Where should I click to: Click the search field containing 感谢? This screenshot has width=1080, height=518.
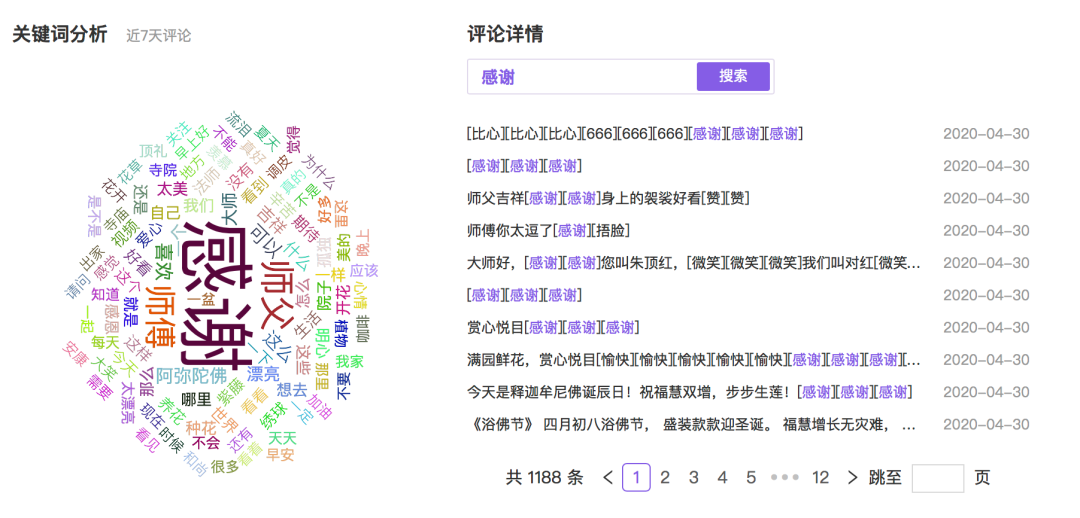click(582, 77)
